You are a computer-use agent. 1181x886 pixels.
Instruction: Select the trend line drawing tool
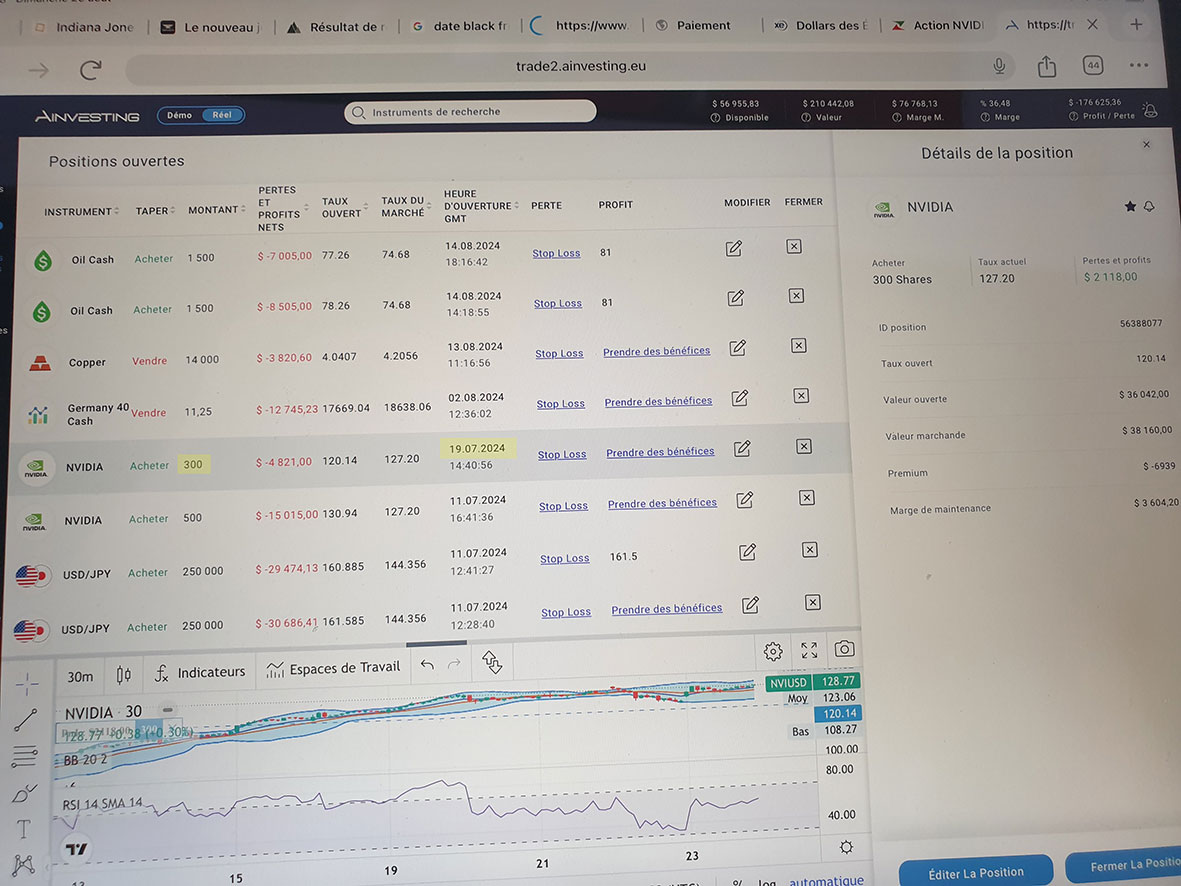[x=26, y=719]
